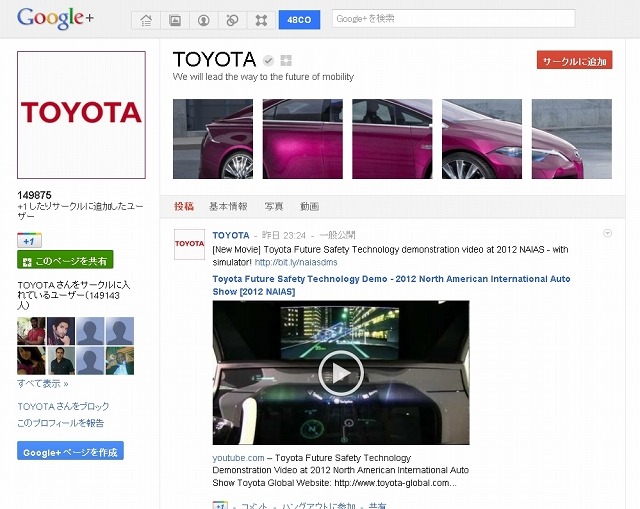Open the fourth car photo showing front wheel
This screenshot has height=509, width=640.
482,139
